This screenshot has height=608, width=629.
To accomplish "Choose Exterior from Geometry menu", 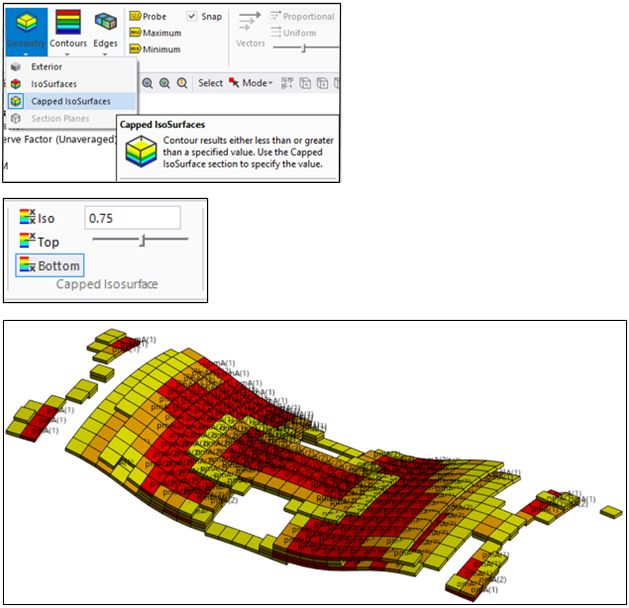I will pos(72,67).
